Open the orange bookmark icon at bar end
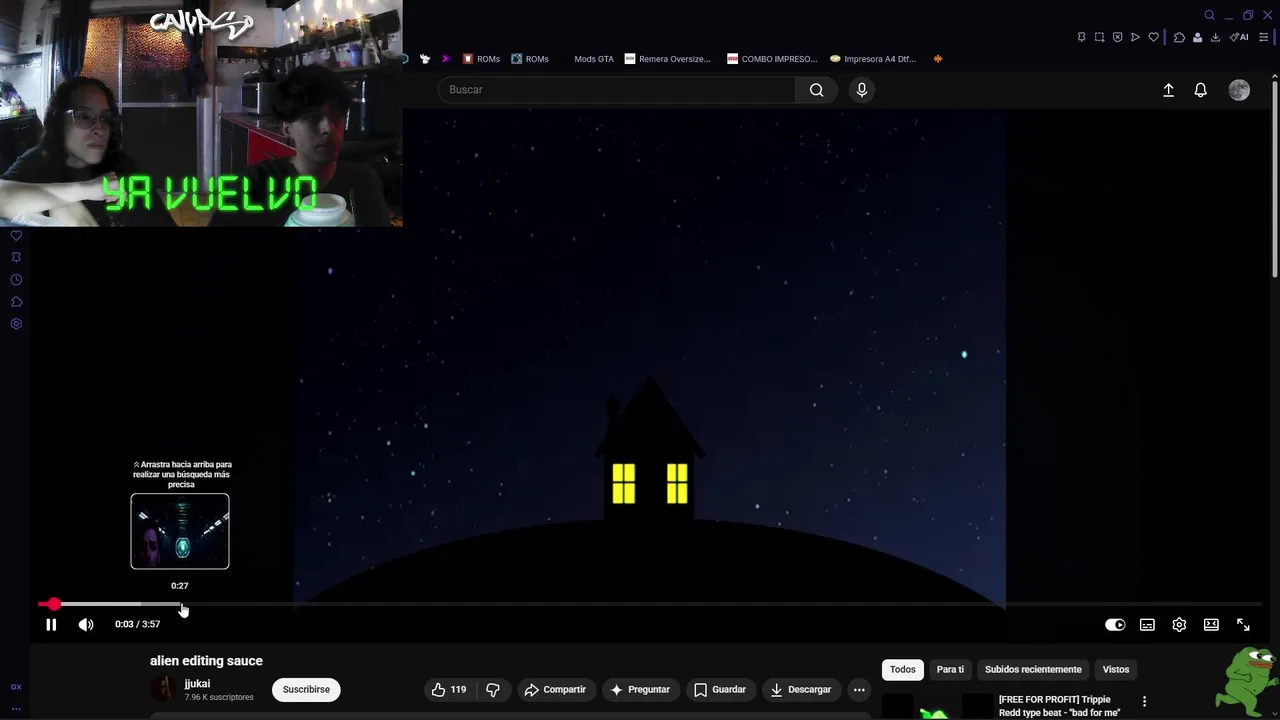The width and height of the screenshot is (1280, 720). (x=938, y=59)
